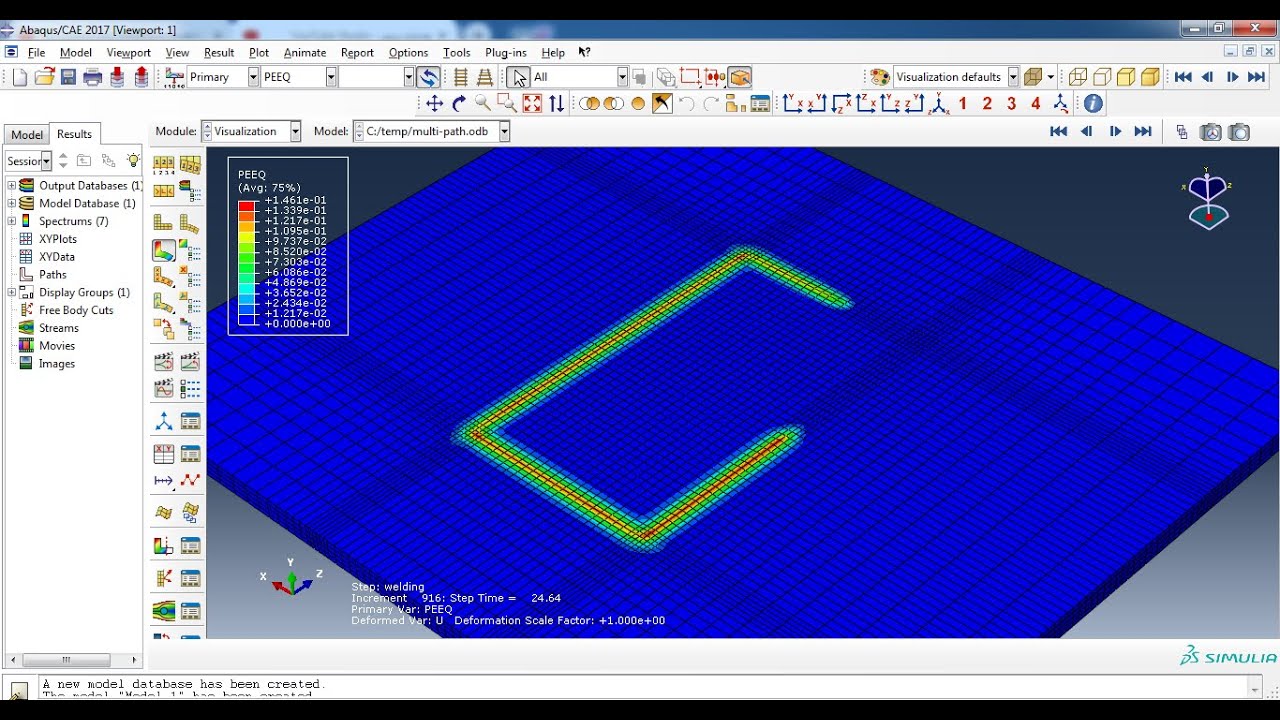Click the Print icon in toolbar
This screenshot has width=1280, height=720.
tap(93, 77)
